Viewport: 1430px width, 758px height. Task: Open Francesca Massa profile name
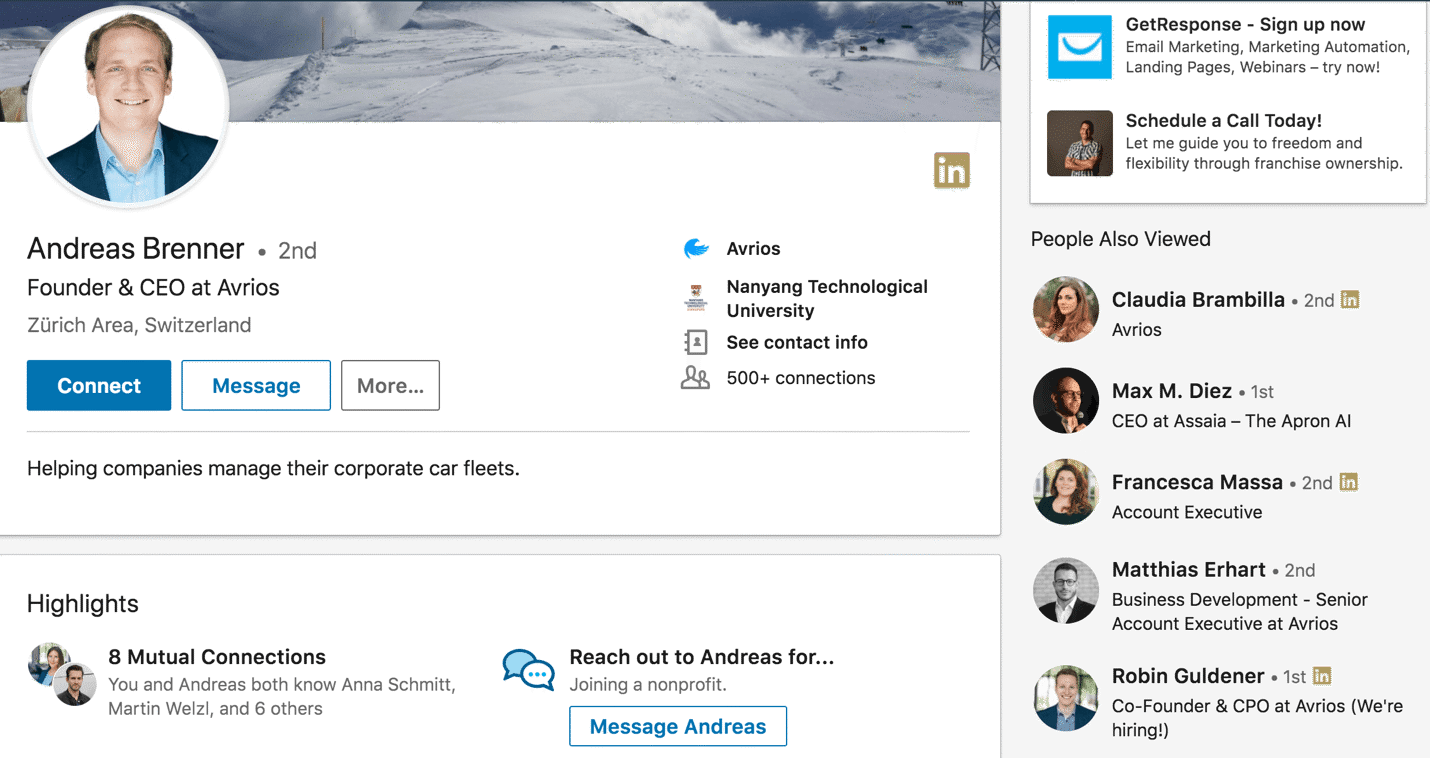(x=1197, y=482)
